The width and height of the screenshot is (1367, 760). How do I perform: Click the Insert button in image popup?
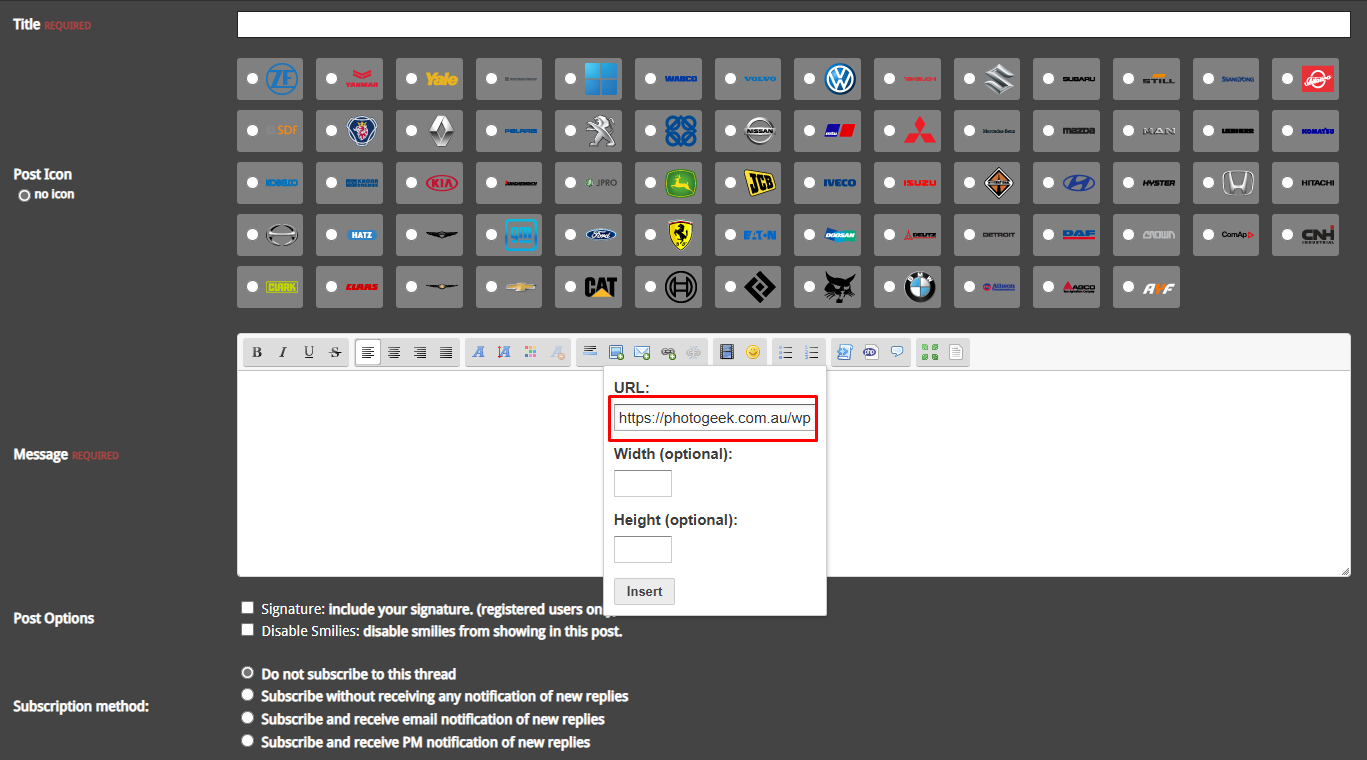click(644, 591)
